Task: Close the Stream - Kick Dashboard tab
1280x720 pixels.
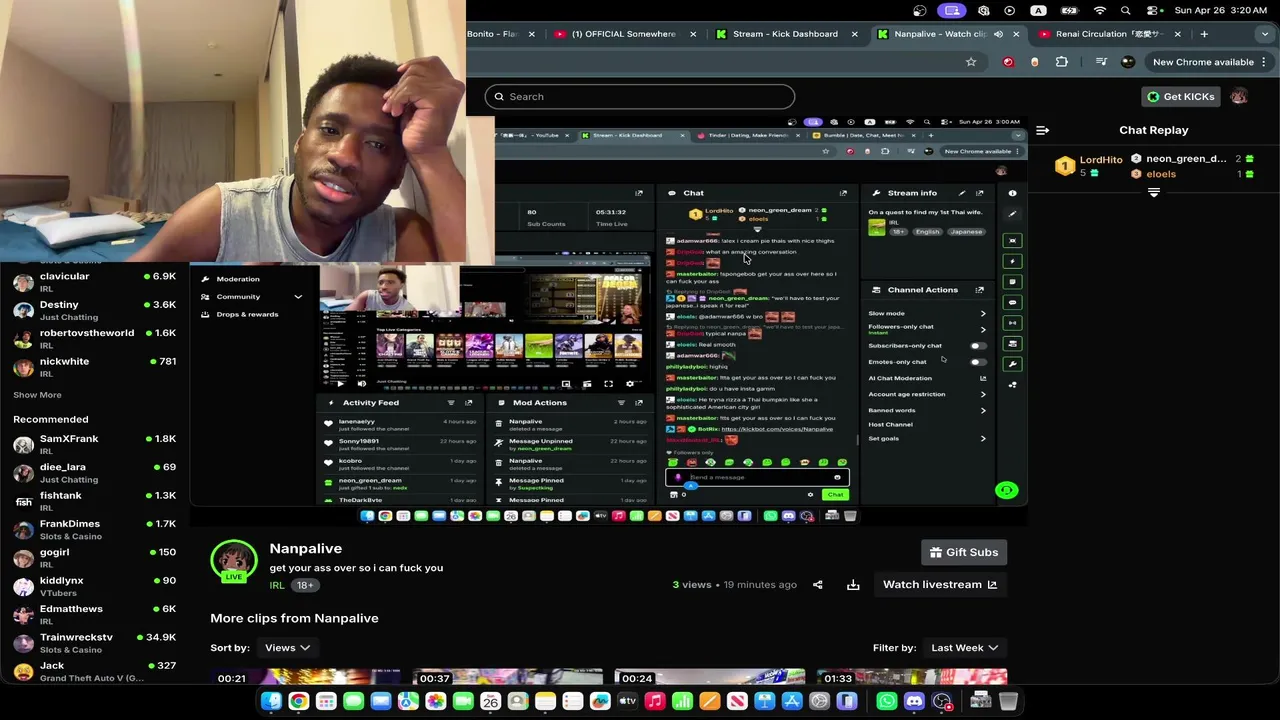Action: point(854,34)
